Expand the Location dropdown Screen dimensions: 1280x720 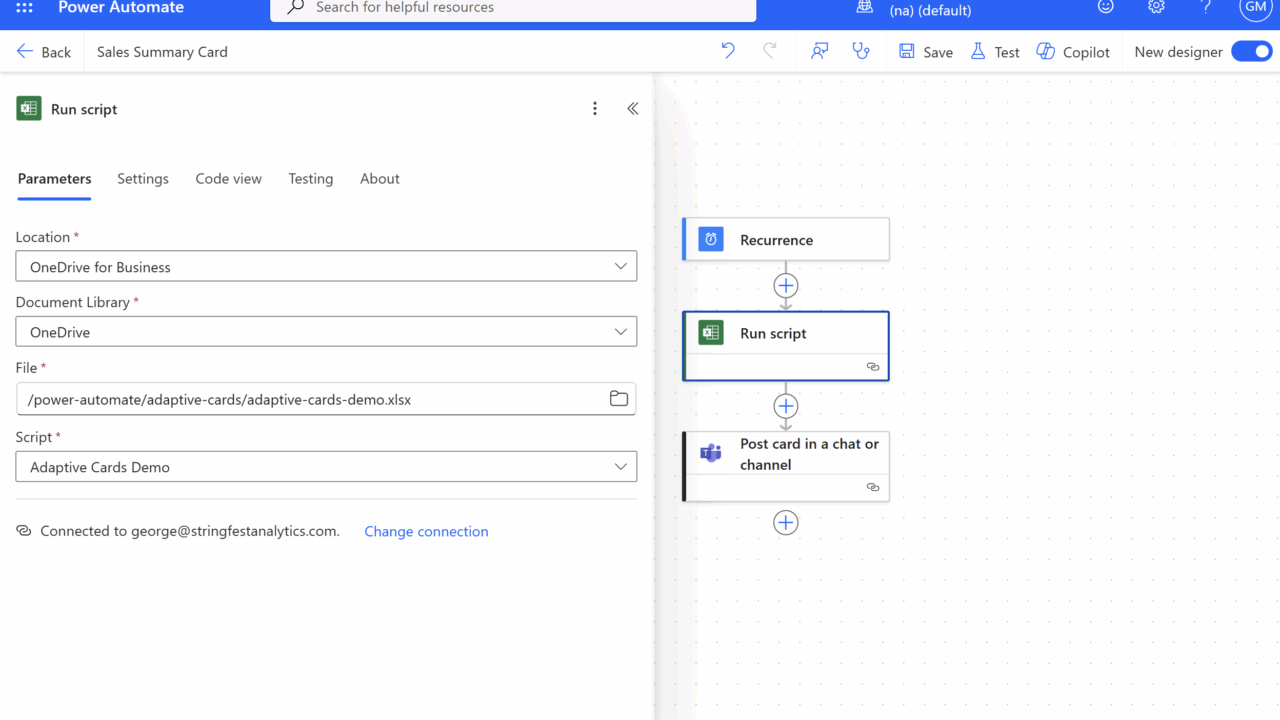tap(326, 267)
